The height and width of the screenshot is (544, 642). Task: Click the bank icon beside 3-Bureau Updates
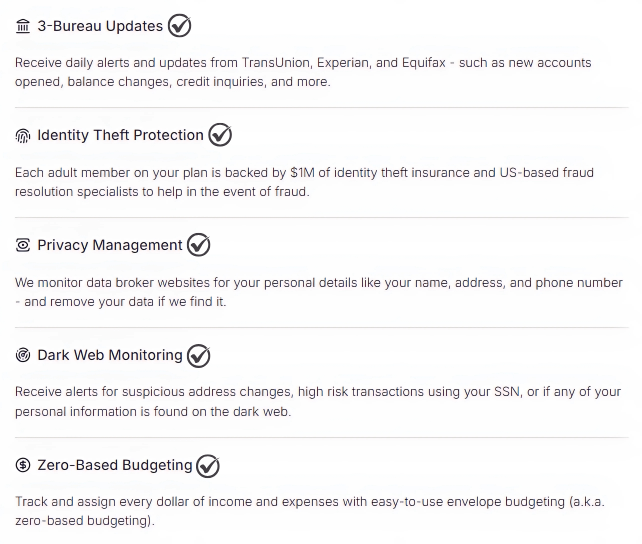point(23,26)
